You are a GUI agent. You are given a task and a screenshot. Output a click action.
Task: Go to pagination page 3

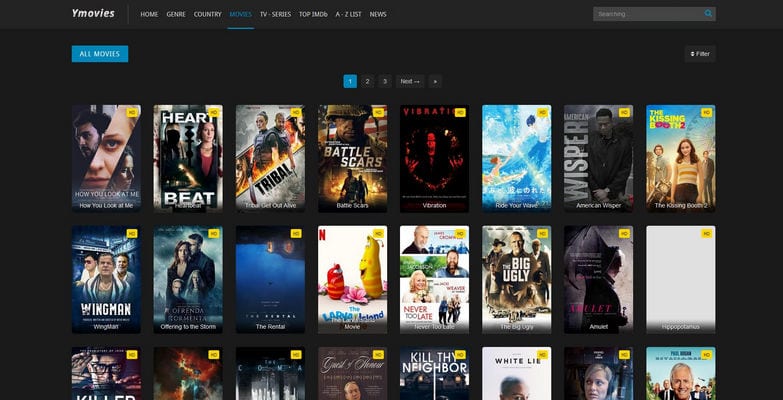pyautogui.click(x=385, y=81)
